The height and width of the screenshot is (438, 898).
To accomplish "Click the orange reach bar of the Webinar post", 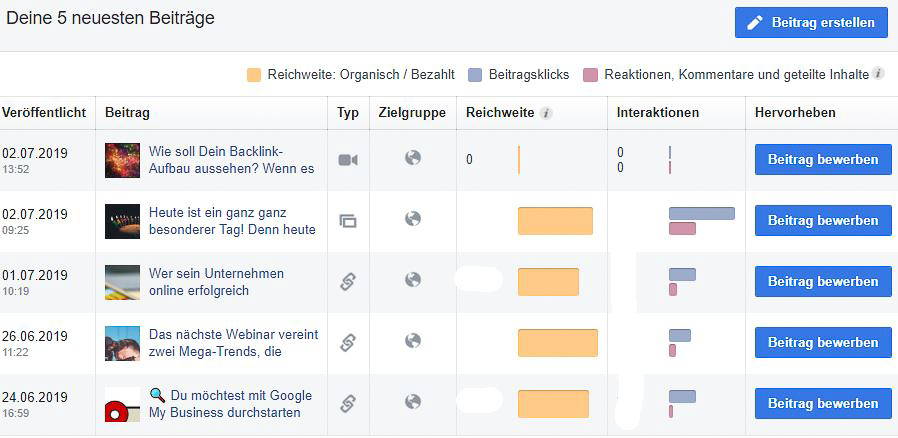I will [x=557, y=343].
